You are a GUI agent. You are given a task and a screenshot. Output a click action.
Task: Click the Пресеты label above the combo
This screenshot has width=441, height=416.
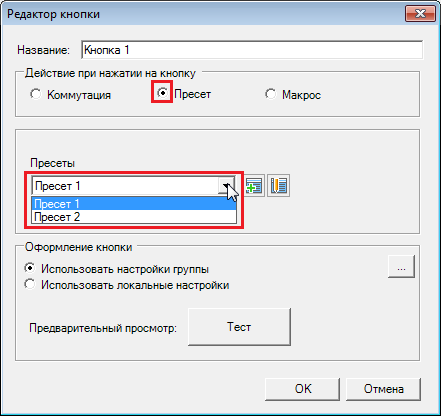(53, 163)
